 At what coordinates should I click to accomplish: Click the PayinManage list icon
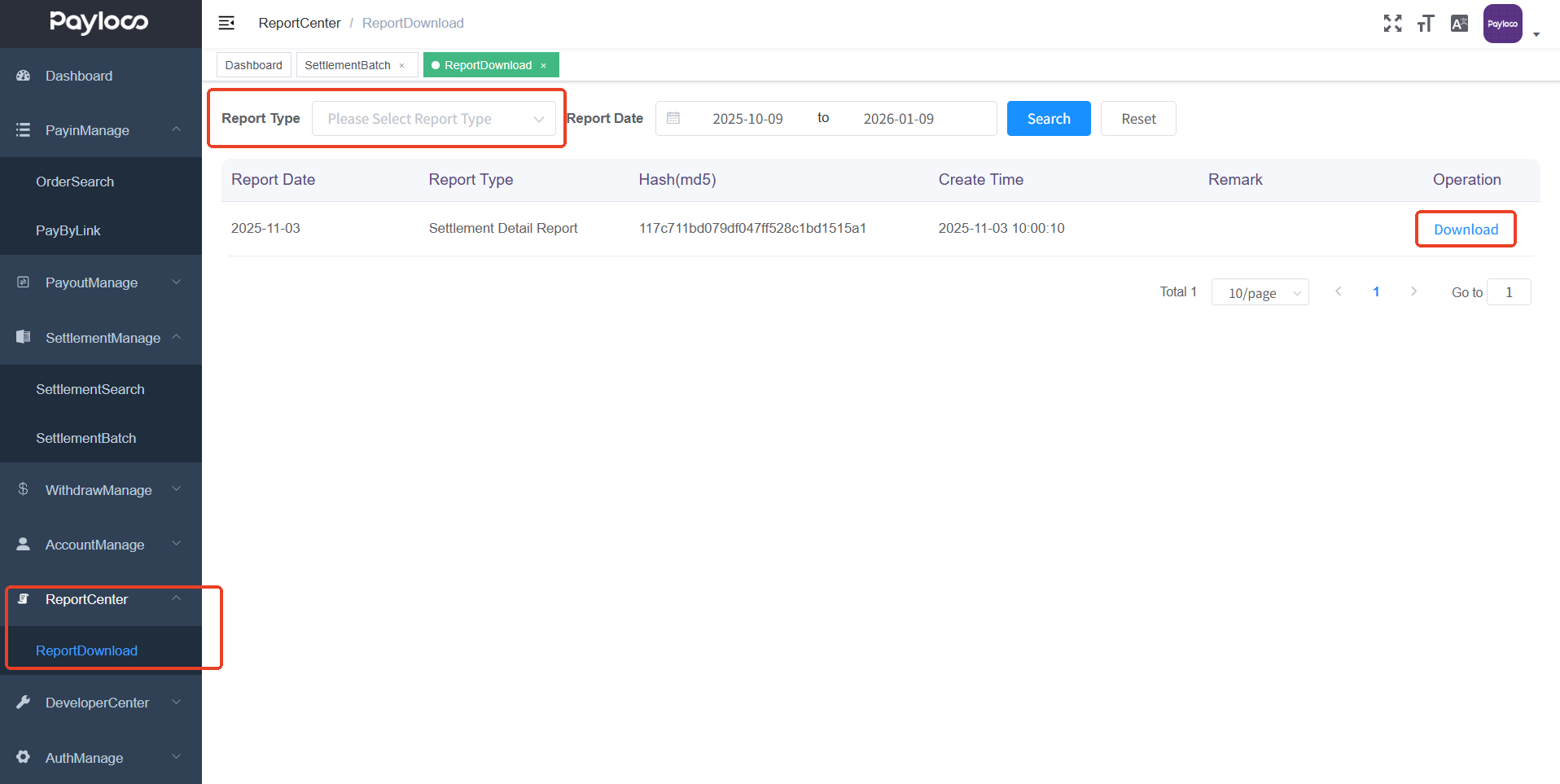coord(23,130)
